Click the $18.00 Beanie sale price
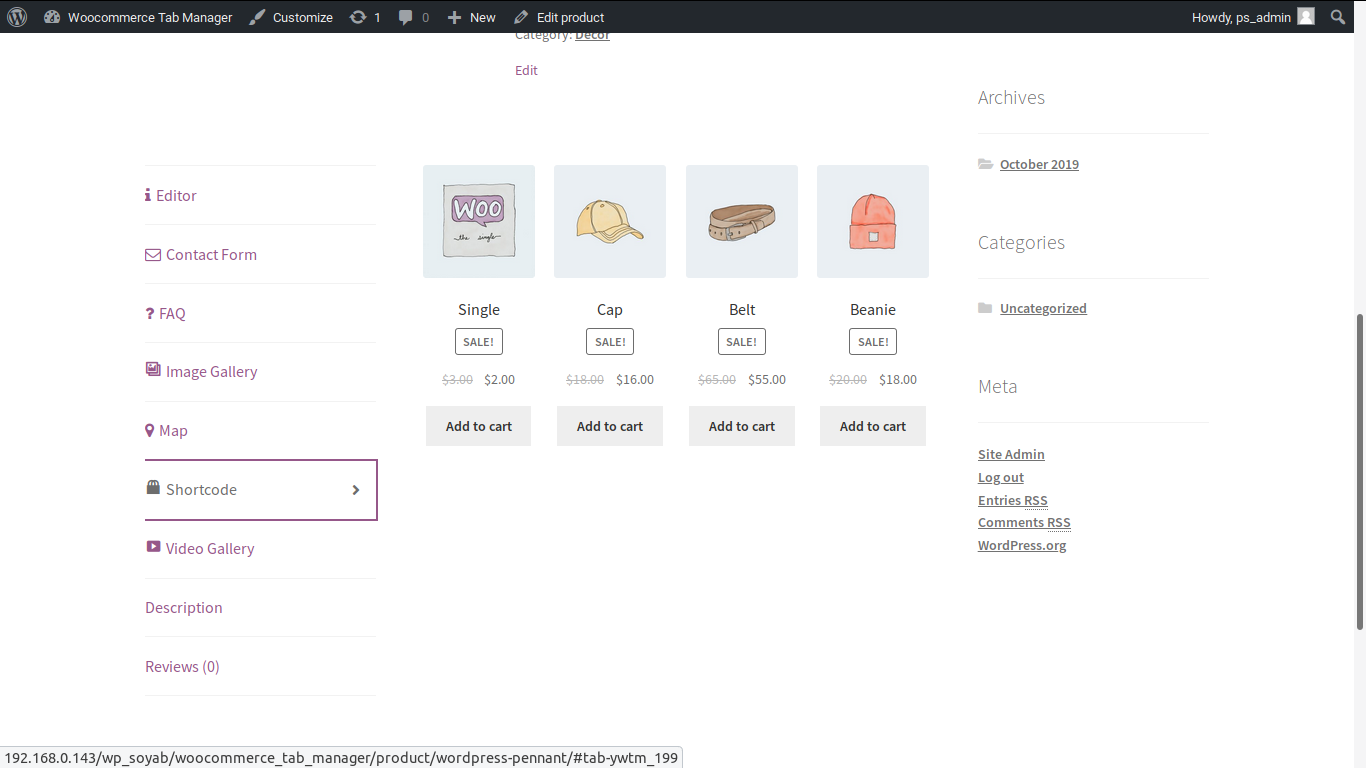 (x=898, y=380)
